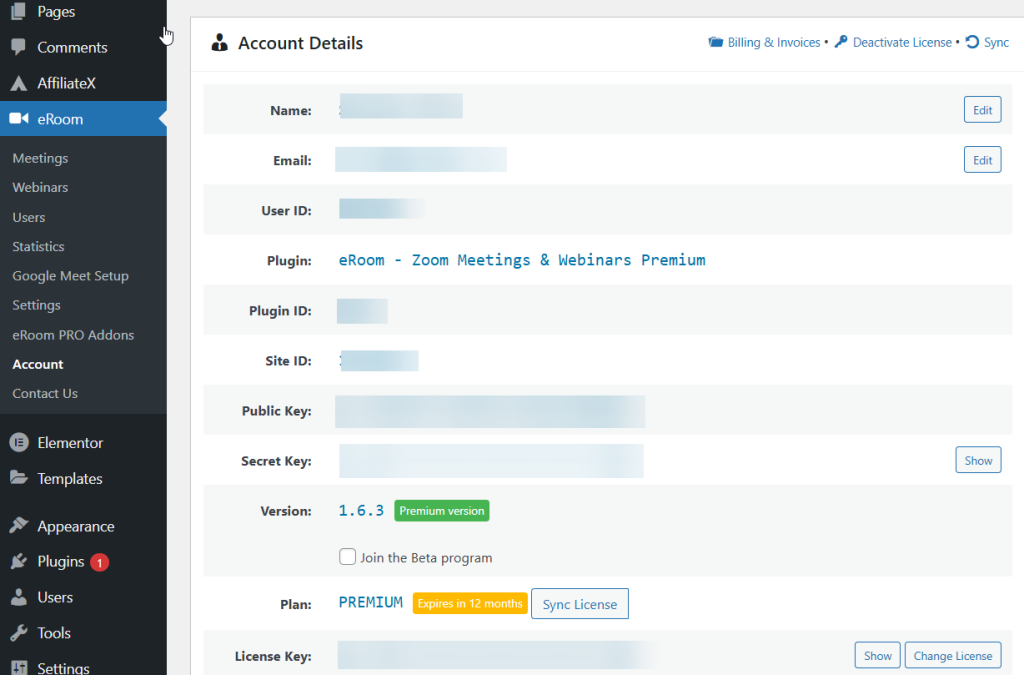Go to Google Meet Setup page
This screenshot has height=675, width=1024.
pyautogui.click(x=70, y=276)
